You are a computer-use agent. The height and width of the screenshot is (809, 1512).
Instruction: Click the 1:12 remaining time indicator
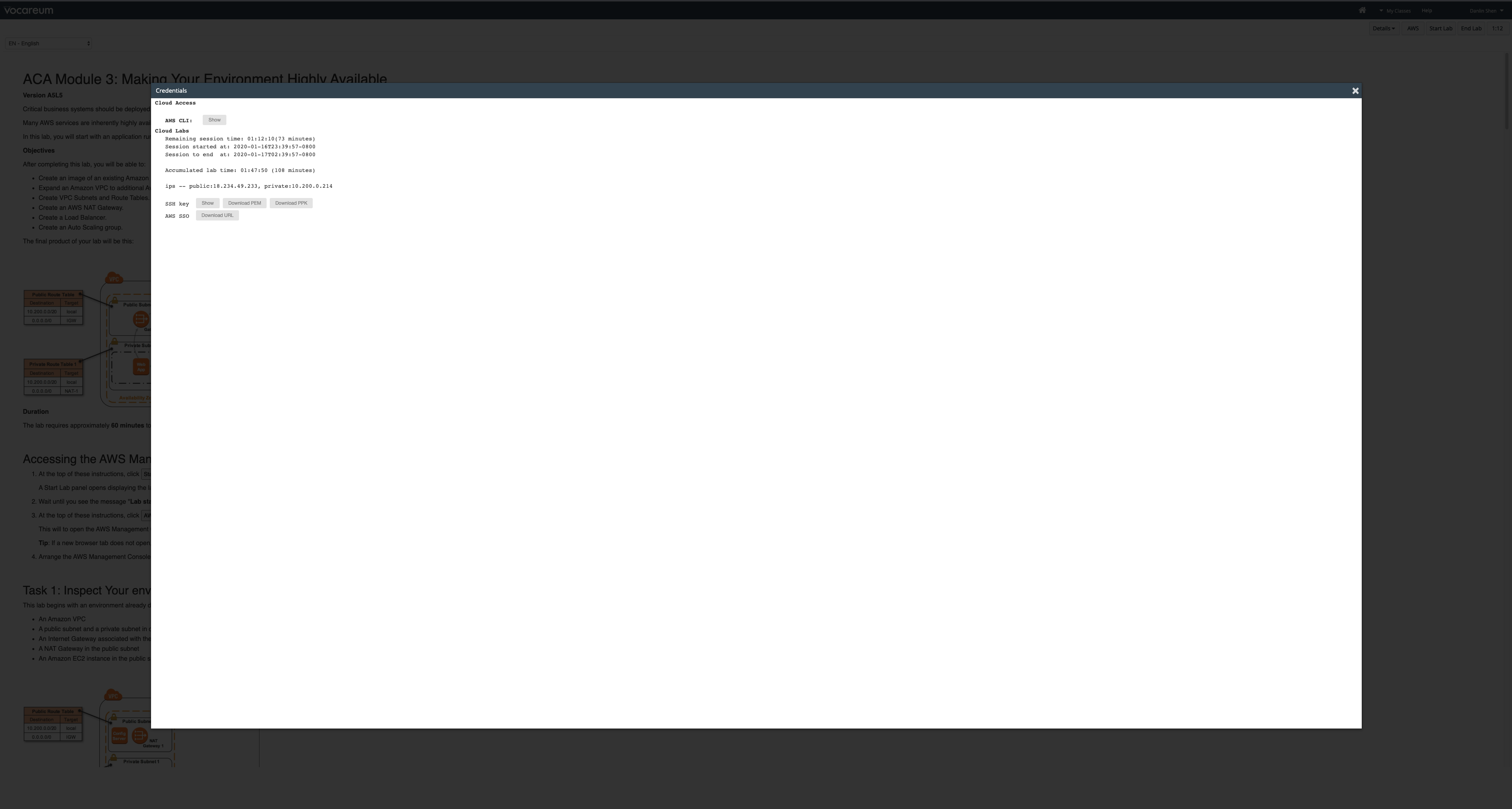[x=1497, y=28]
